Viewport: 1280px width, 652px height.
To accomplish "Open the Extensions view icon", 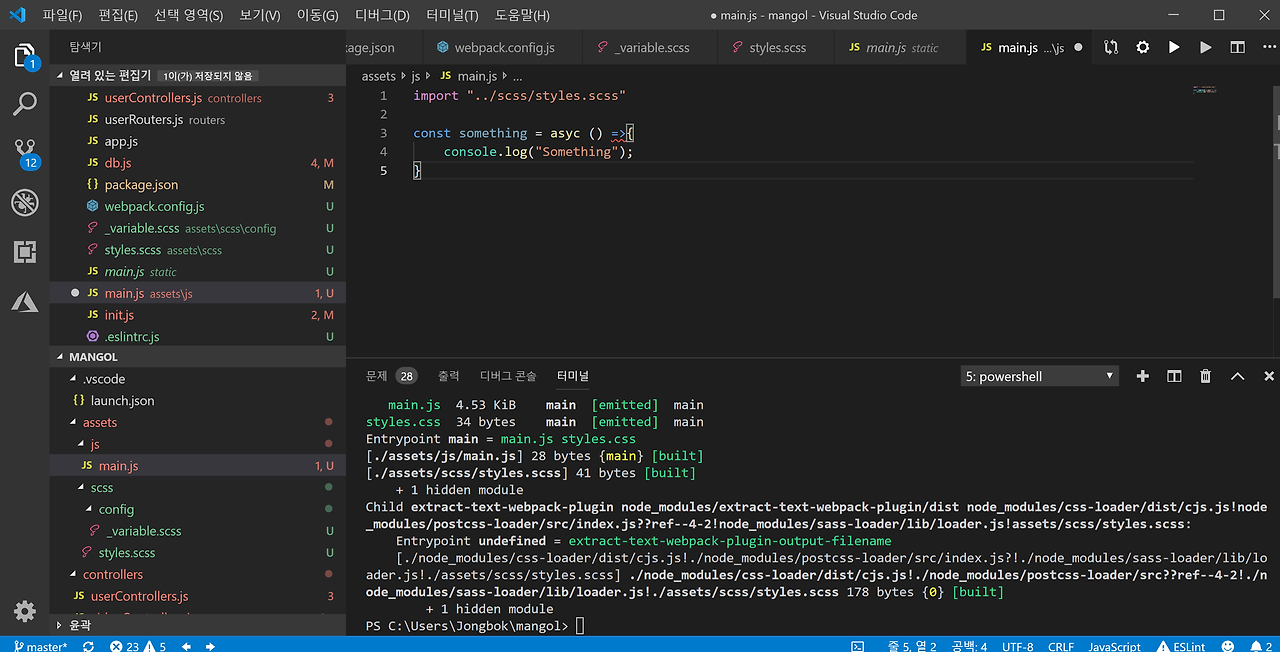I will point(25,252).
